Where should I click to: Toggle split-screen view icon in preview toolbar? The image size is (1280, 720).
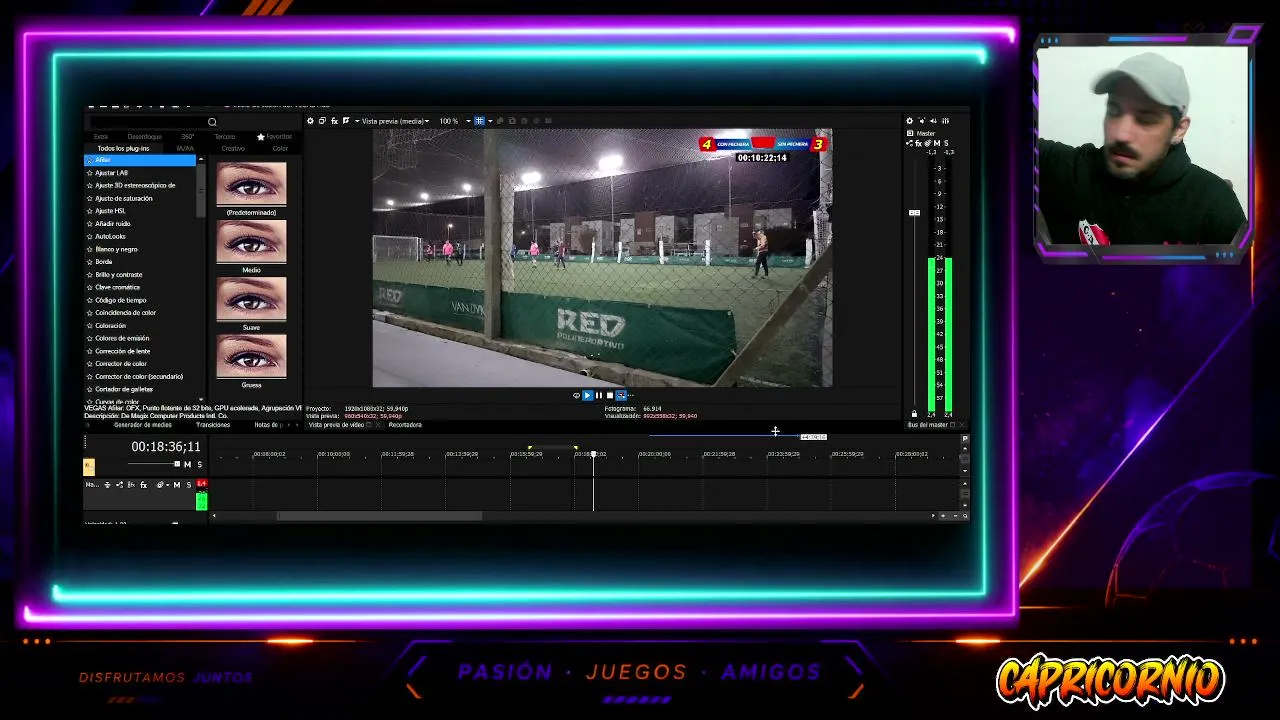tap(346, 121)
